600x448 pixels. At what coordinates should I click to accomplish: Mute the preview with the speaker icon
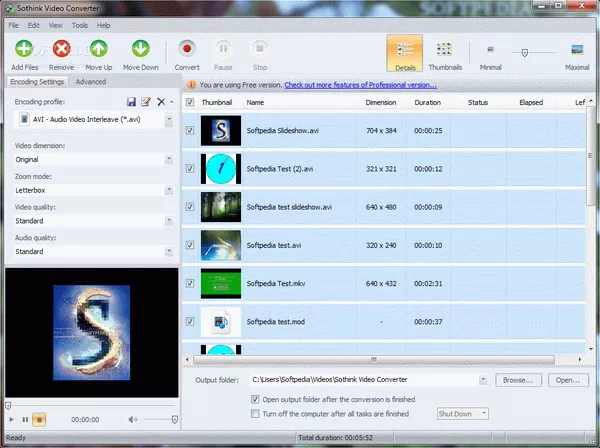click(133, 420)
